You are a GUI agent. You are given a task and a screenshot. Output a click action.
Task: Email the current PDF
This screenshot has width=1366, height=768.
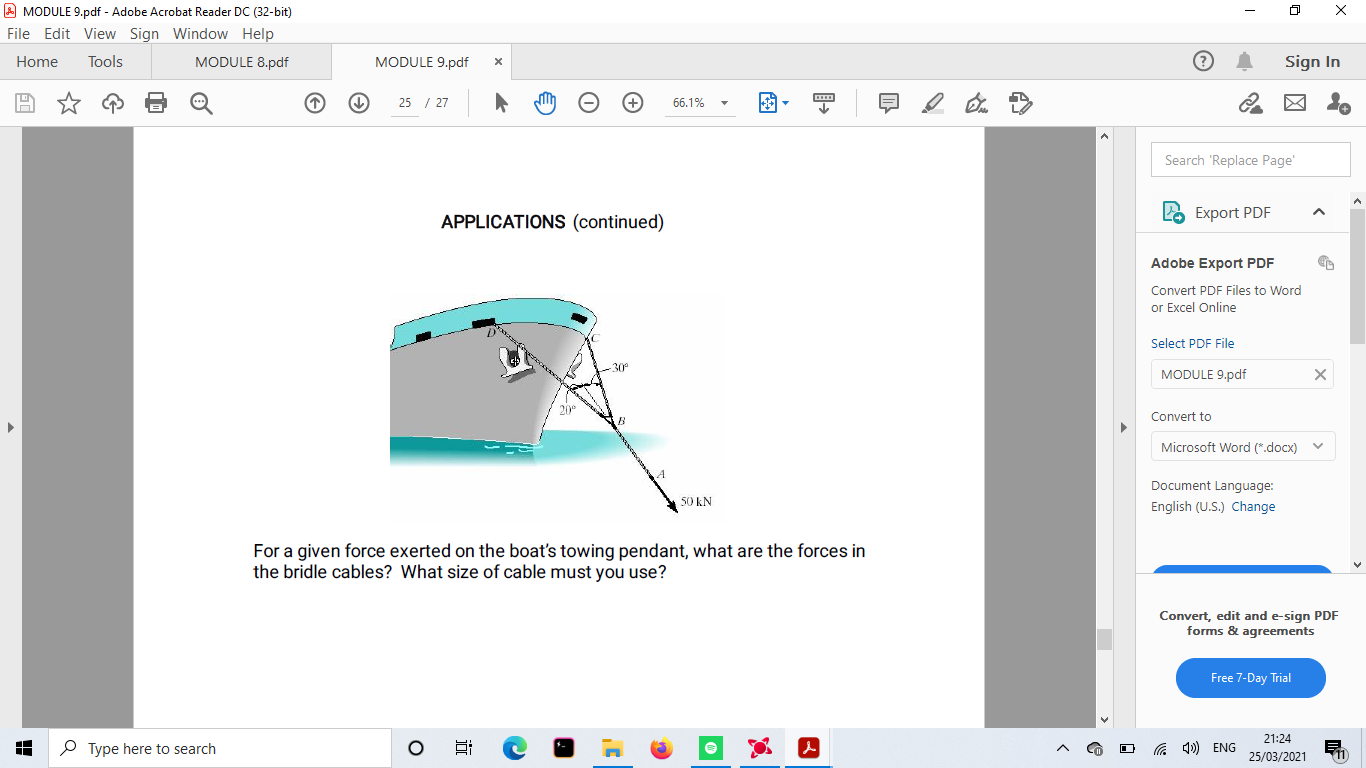[1294, 102]
